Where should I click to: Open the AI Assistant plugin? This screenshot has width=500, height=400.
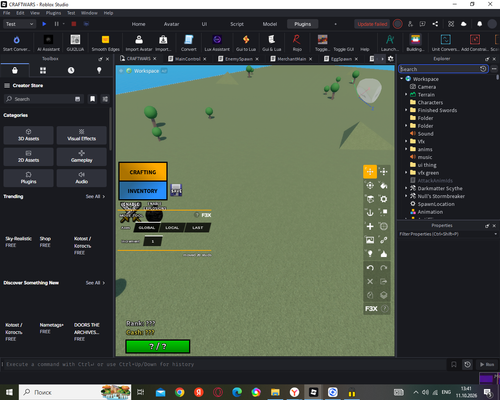[48, 43]
